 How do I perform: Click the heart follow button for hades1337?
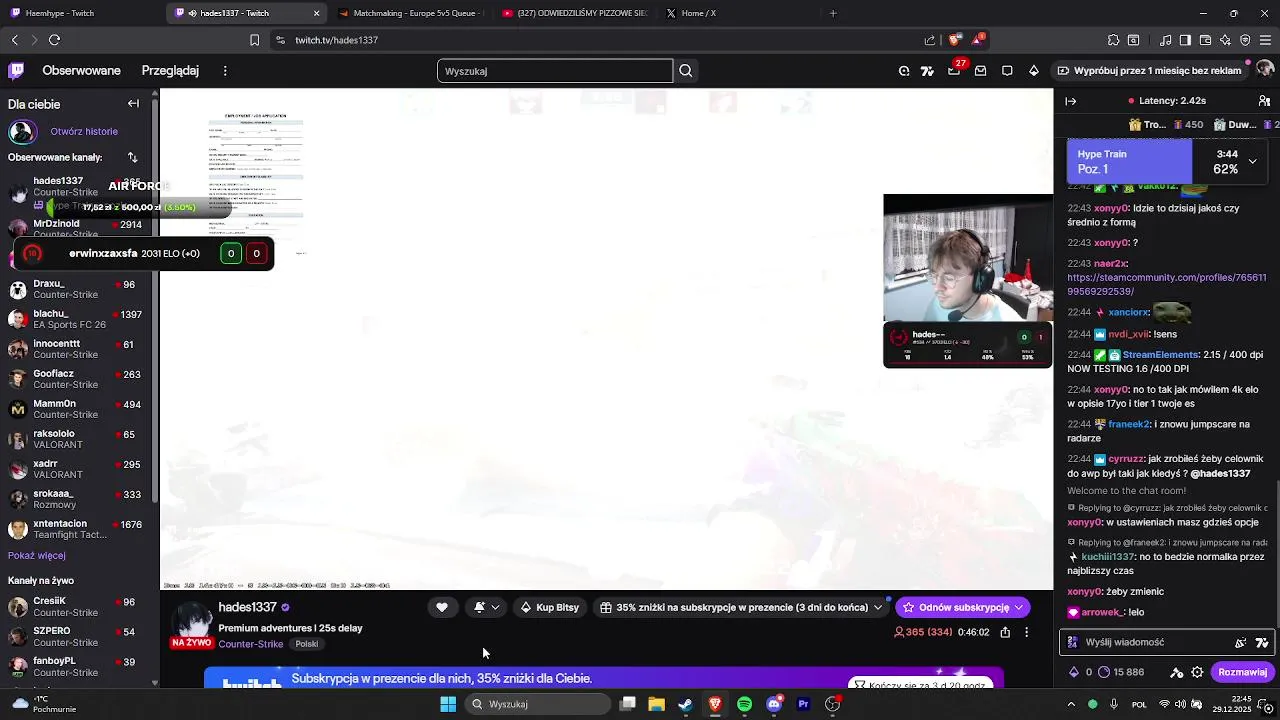pyautogui.click(x=442, y=607)
